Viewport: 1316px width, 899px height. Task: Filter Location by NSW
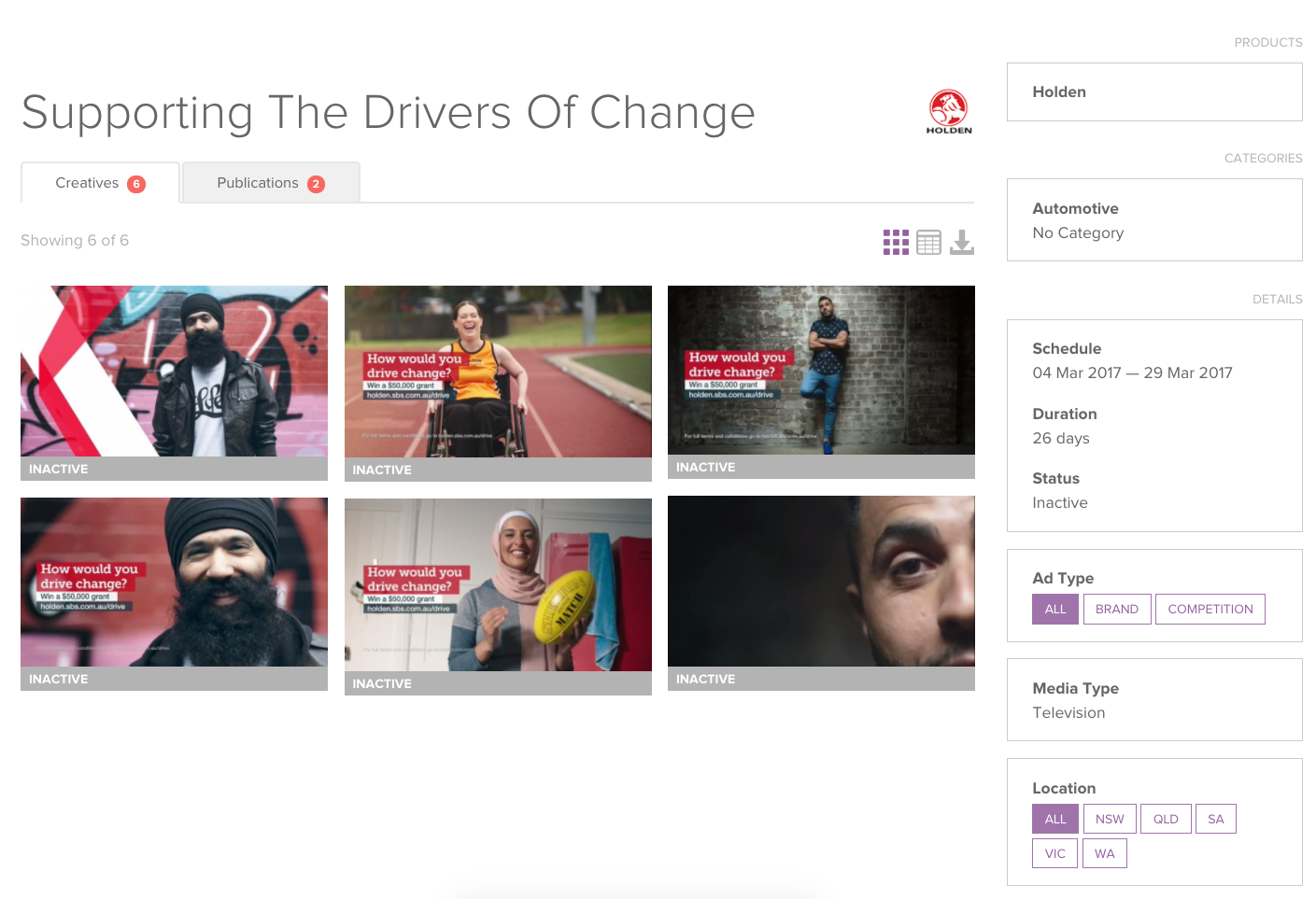pos(1110,819)
